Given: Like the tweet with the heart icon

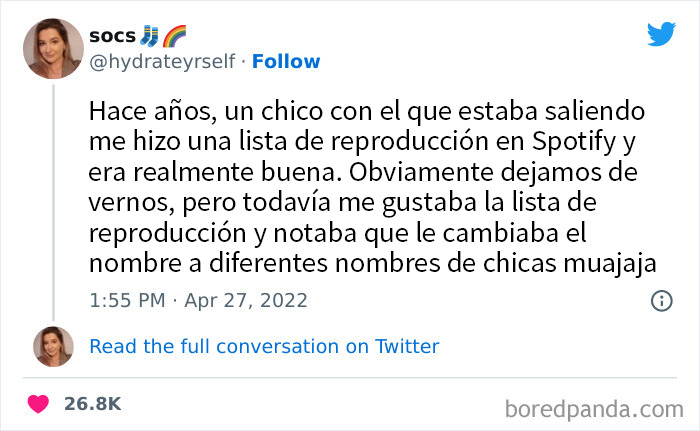Looking at the screenshot, I should (x=38, y=404).
